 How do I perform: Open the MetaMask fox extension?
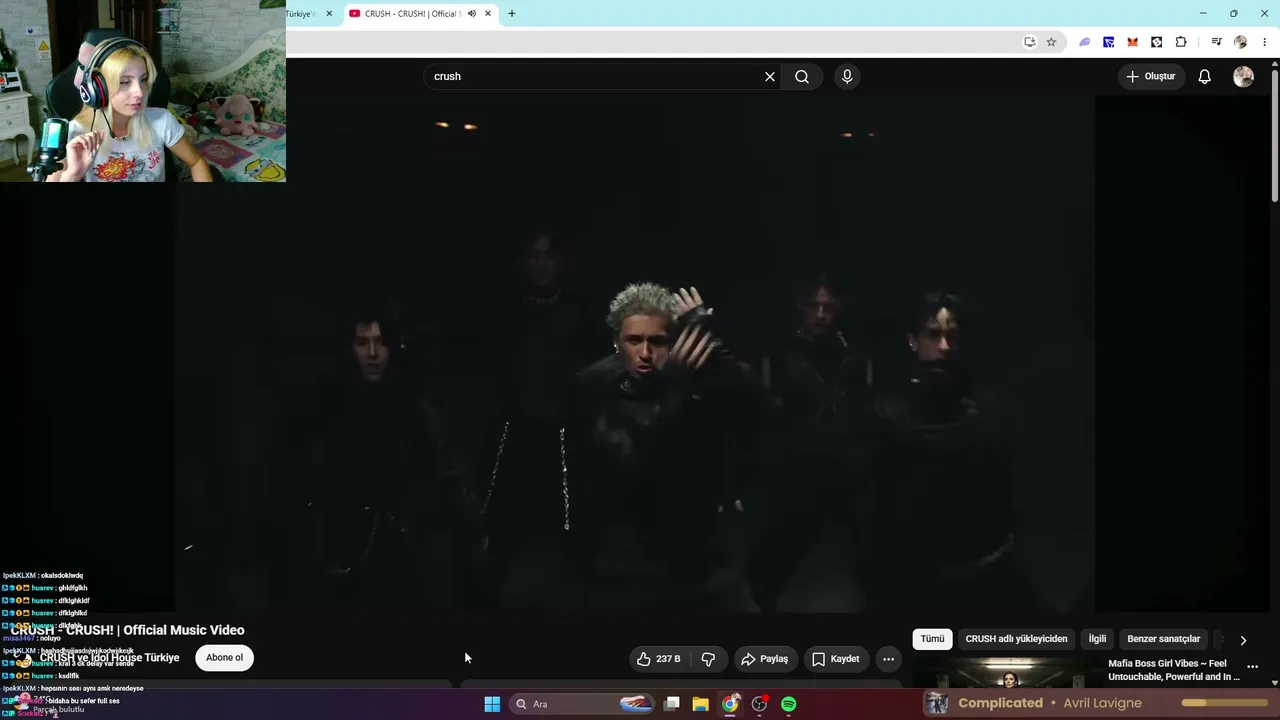(1132, 42)
